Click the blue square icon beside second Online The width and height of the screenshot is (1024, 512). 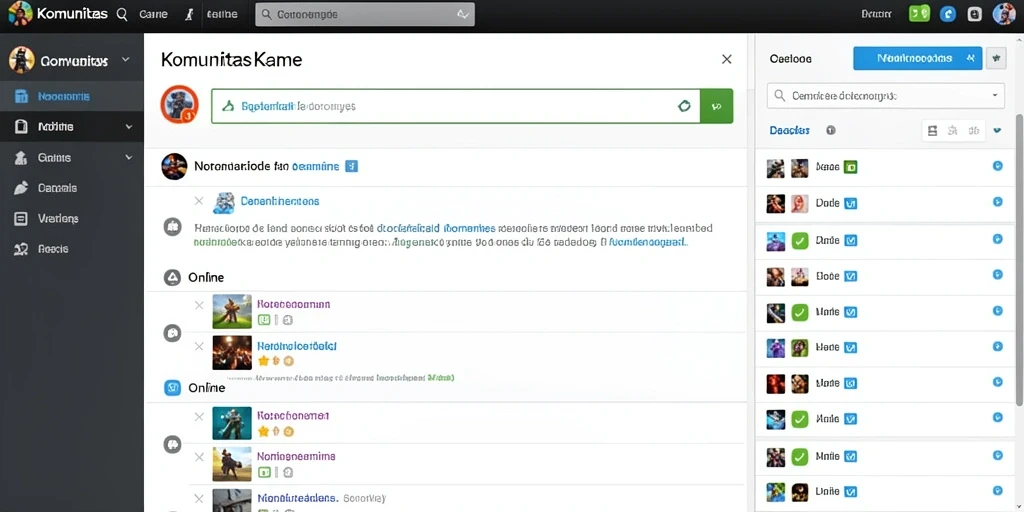[172, 388]
